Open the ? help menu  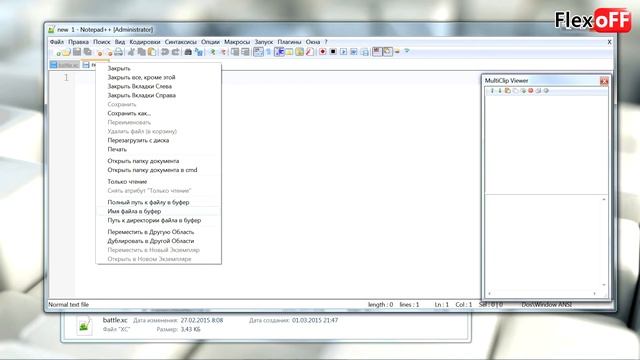(326, 42)
